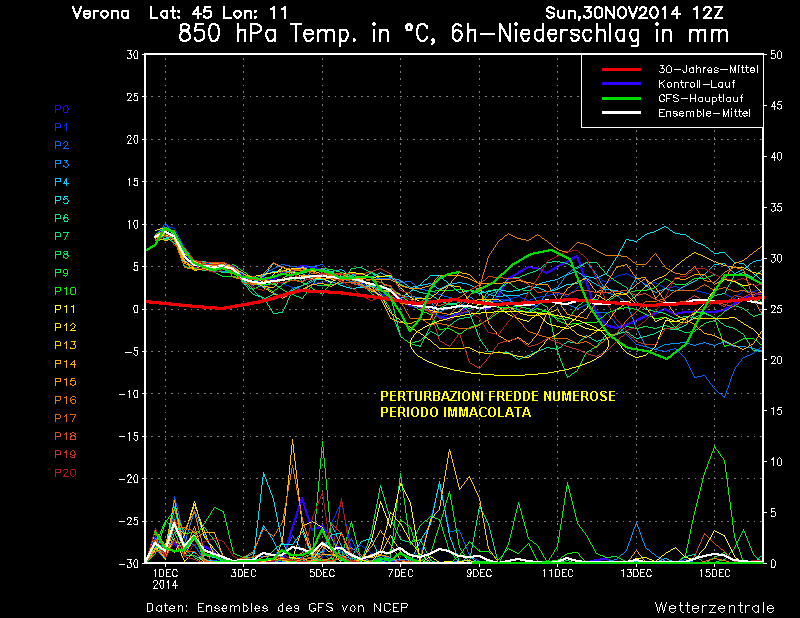Screen dimensions: 800x618
Task: Click the "Verona" location name
Action: pos(101,13)
